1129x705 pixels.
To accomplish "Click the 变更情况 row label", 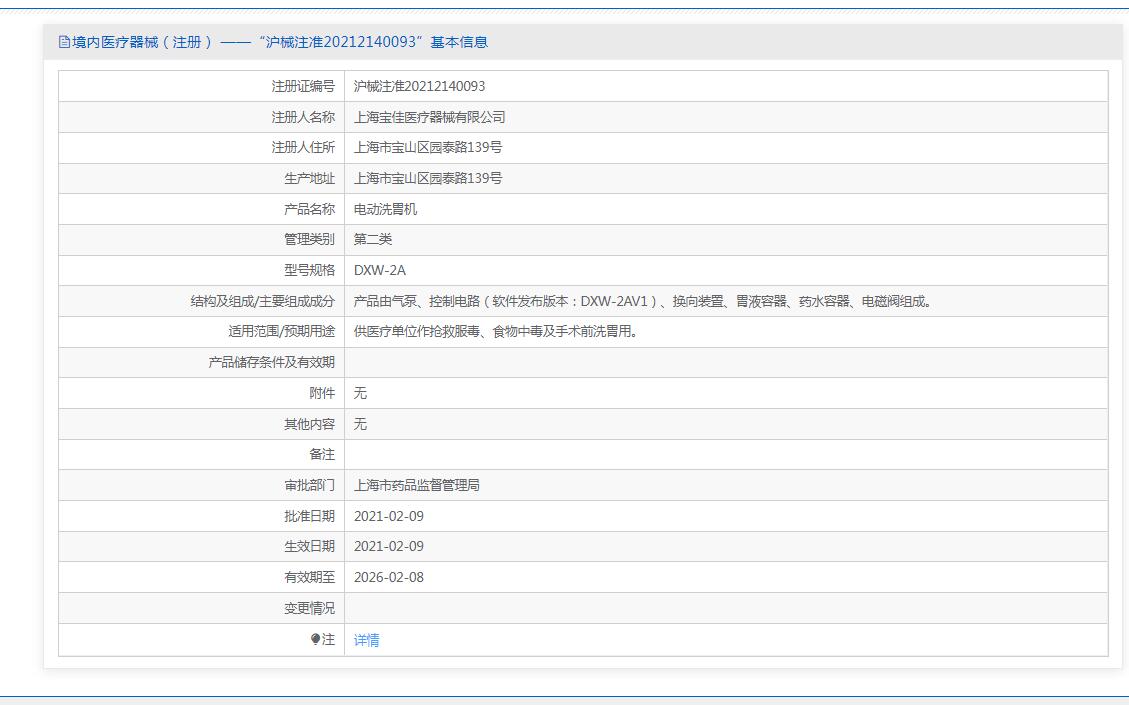I will click(x=309, y=608).
